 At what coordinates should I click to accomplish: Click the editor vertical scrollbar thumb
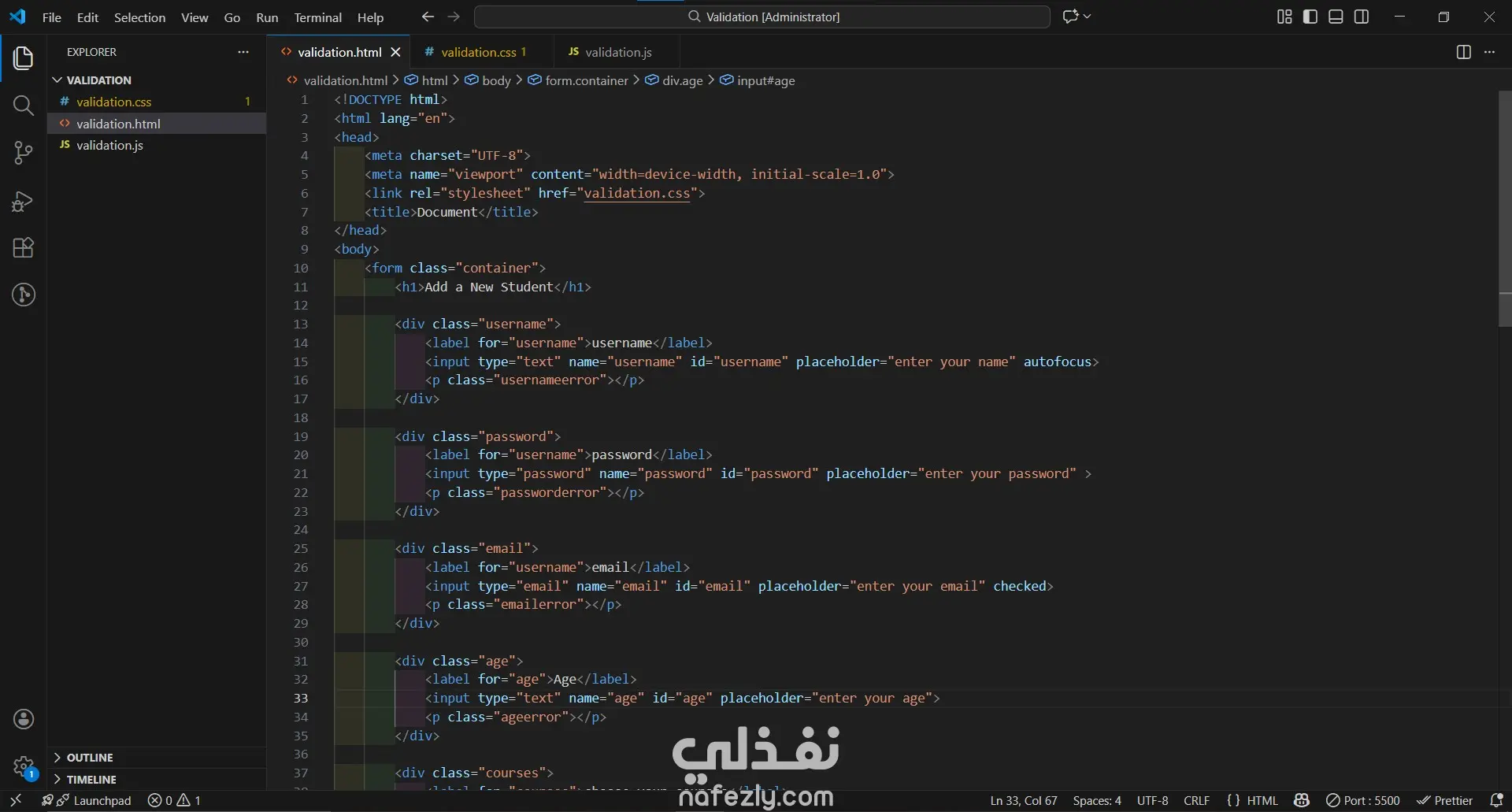(x=1505, y=209)
